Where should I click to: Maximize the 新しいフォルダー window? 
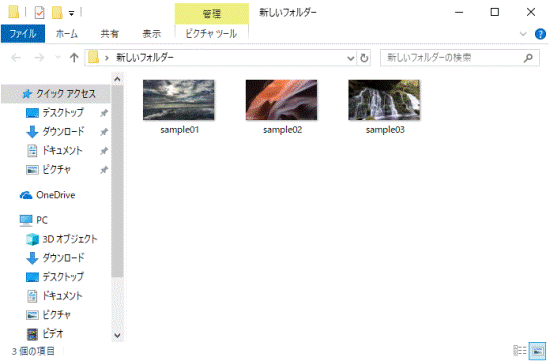495,12
